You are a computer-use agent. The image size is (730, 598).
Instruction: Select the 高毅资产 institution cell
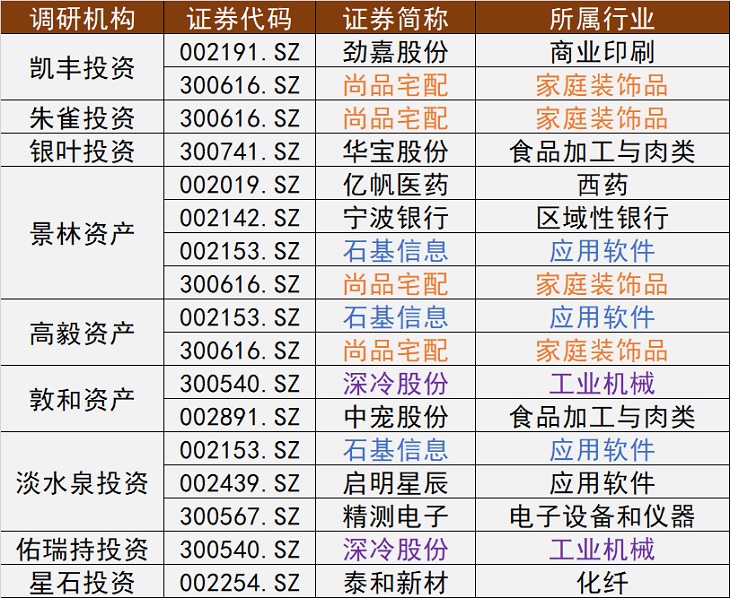tap(82, 333)
